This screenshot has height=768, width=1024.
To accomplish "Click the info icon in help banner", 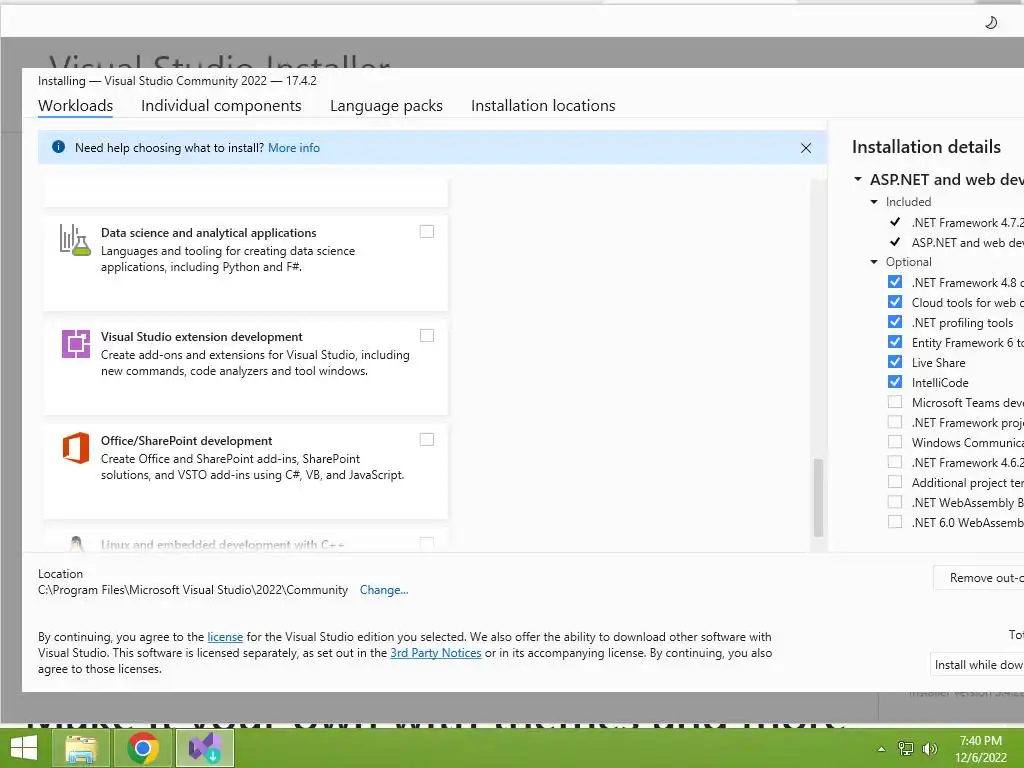I will click(58, 147).
